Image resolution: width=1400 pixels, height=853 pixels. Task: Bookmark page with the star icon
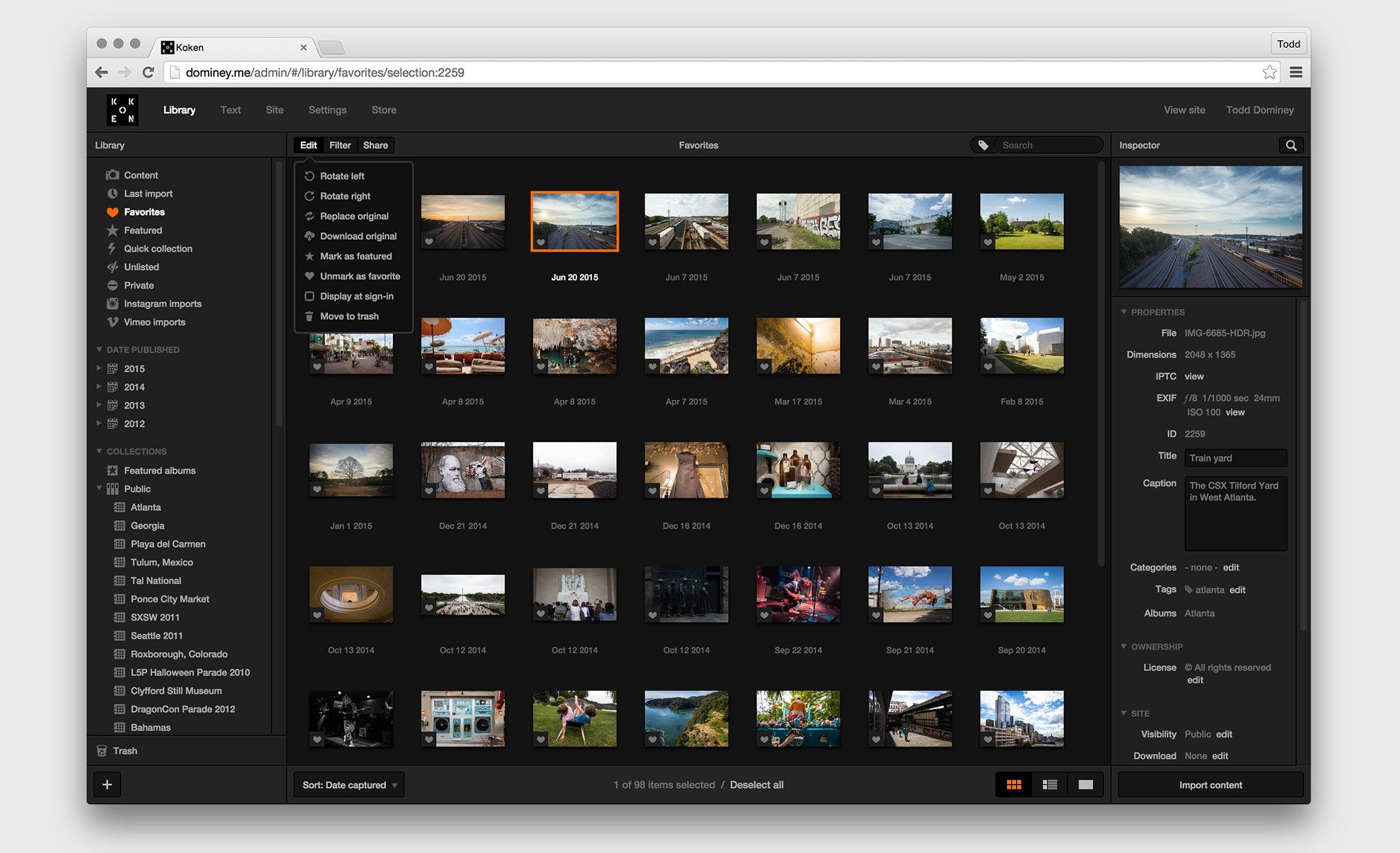pos(1269,72)
